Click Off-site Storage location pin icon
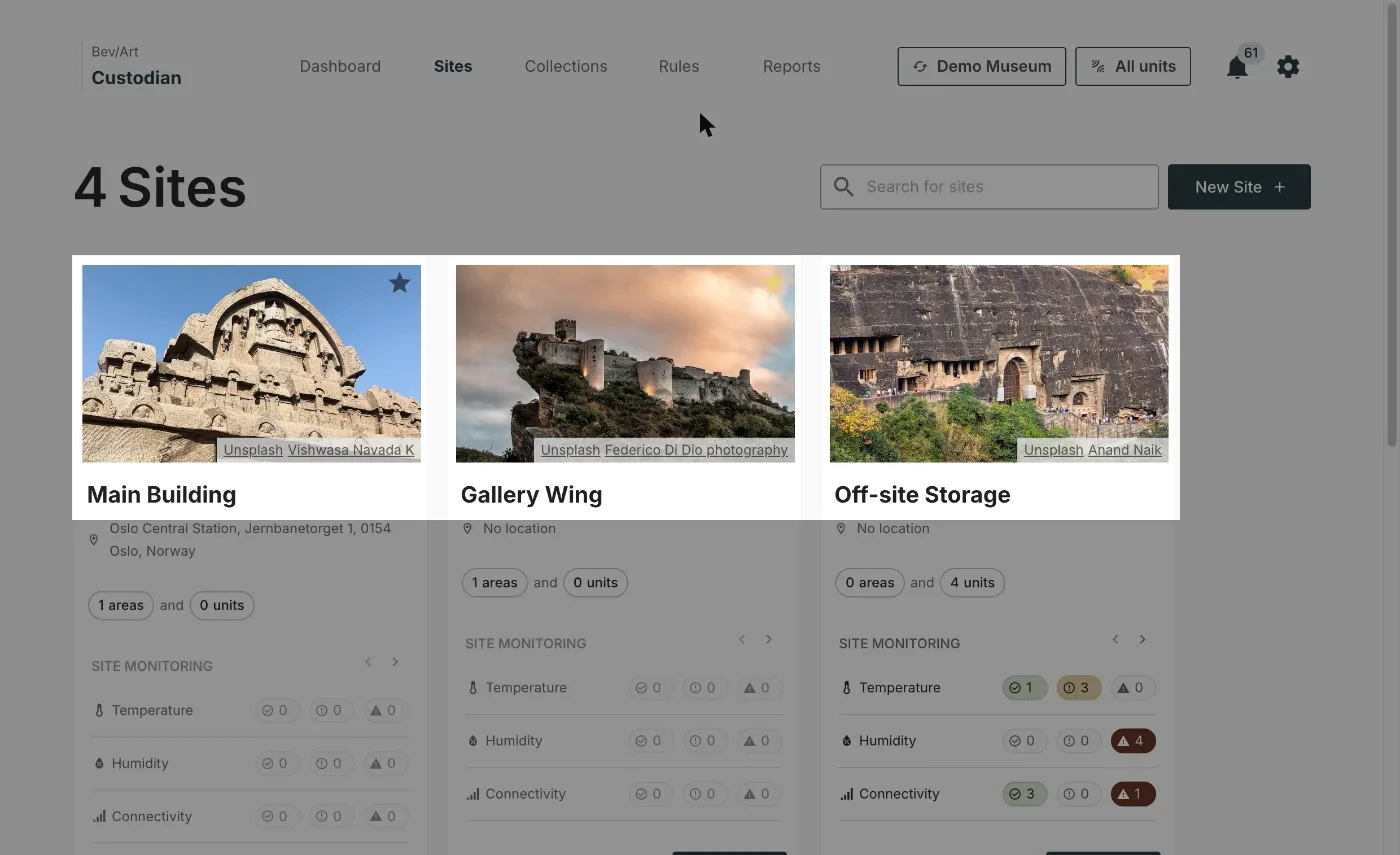This screenshot has height=855, width=1400. 841,528
